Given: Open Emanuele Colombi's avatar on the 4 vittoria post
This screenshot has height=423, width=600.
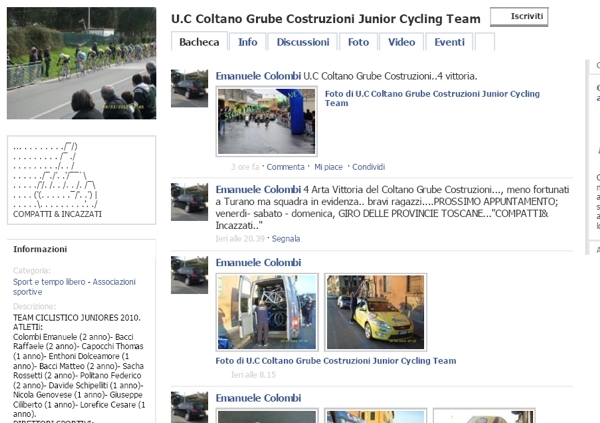Looking at the screenshot, I should pyautogui.click(x=189, y=88).
